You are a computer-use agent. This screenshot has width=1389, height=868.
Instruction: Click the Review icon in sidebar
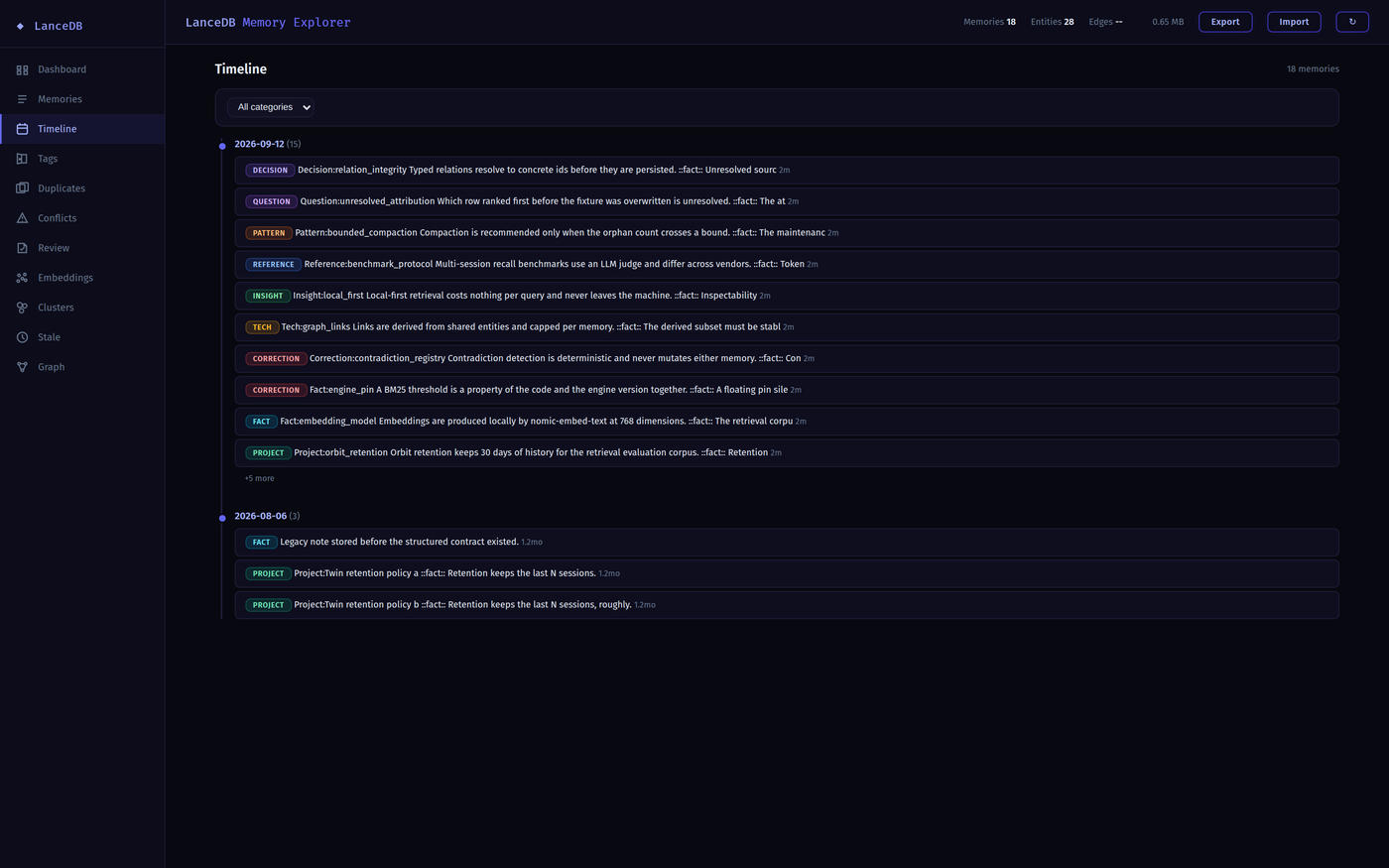(x=22, y=248)
